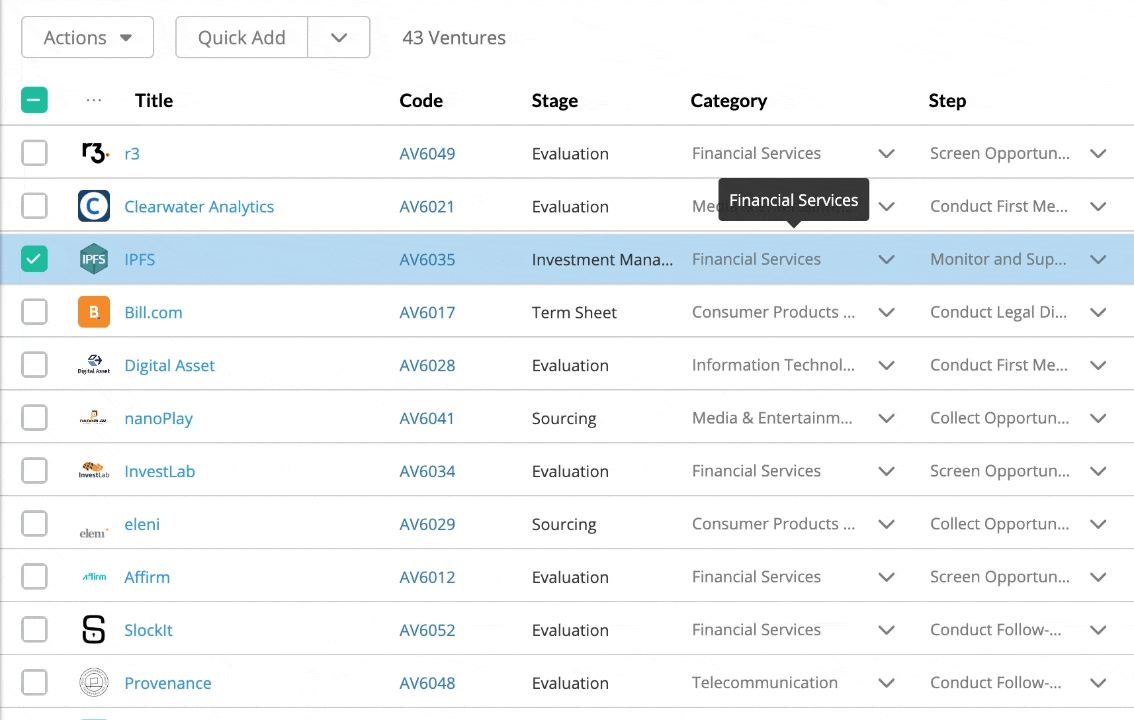The height and width of the screenshot is (720, 1134).
Task: Open Category dropdown for Digital Asset
Action: (x=887, y=365)
